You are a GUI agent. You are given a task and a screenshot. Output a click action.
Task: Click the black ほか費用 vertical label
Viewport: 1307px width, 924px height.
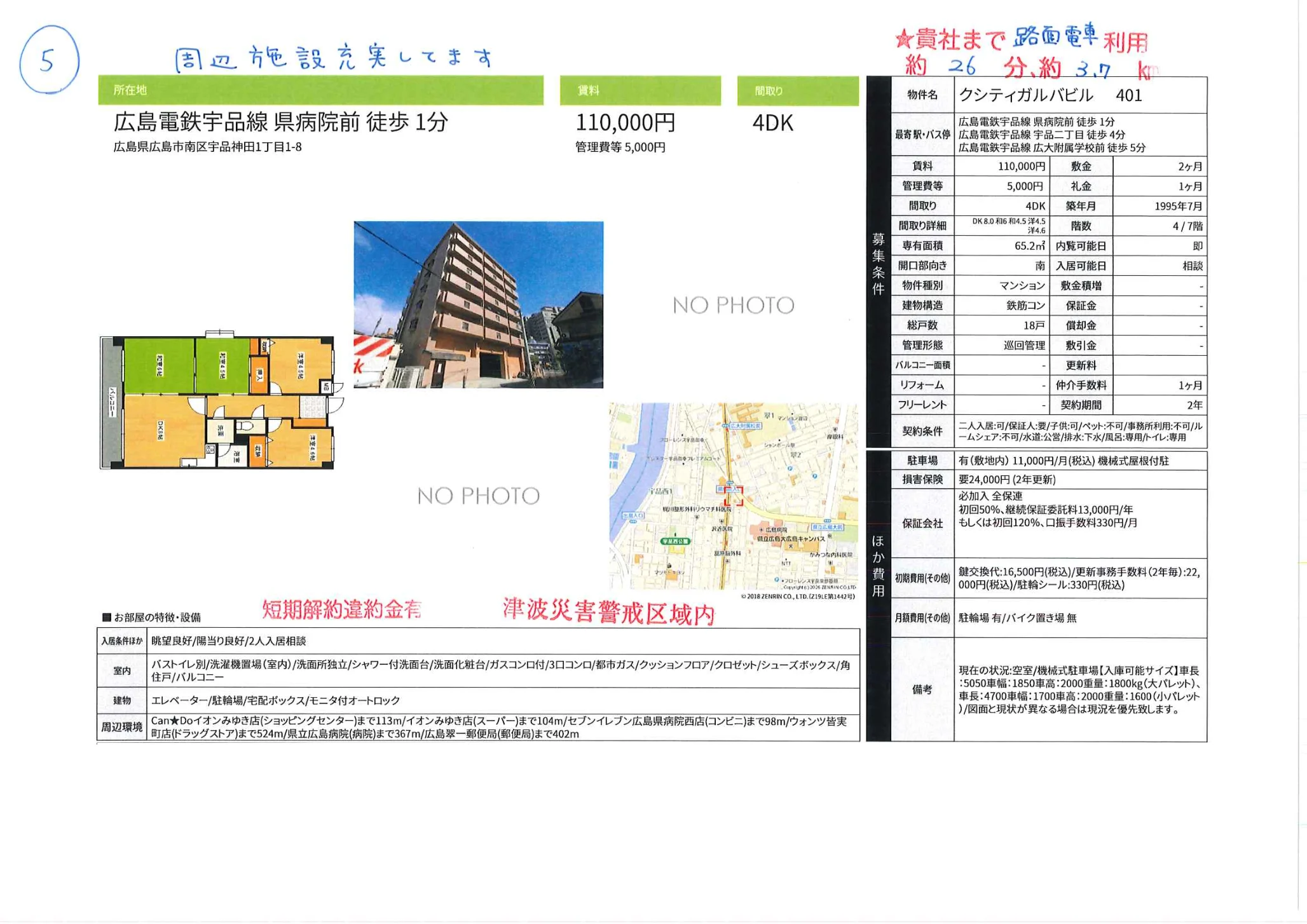pyautogui.click(x=878, y=566)
